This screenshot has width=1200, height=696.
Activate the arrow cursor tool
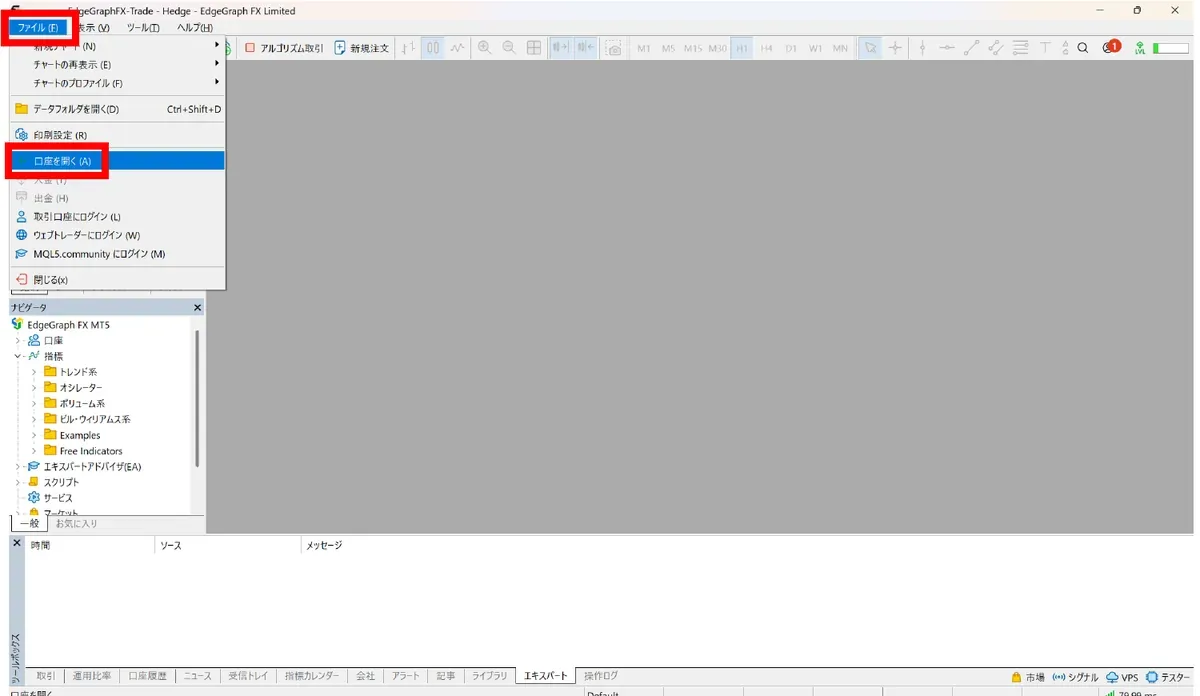pos(870,47)
